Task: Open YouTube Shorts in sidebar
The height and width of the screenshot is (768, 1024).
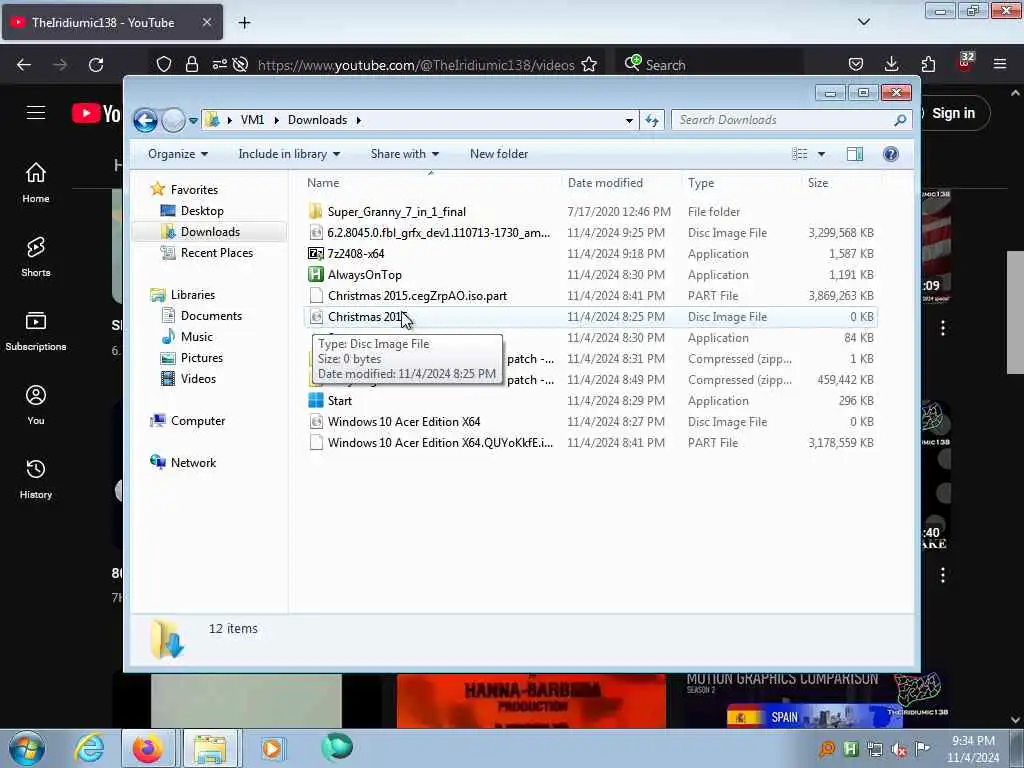Action: [x=36, y=257]
